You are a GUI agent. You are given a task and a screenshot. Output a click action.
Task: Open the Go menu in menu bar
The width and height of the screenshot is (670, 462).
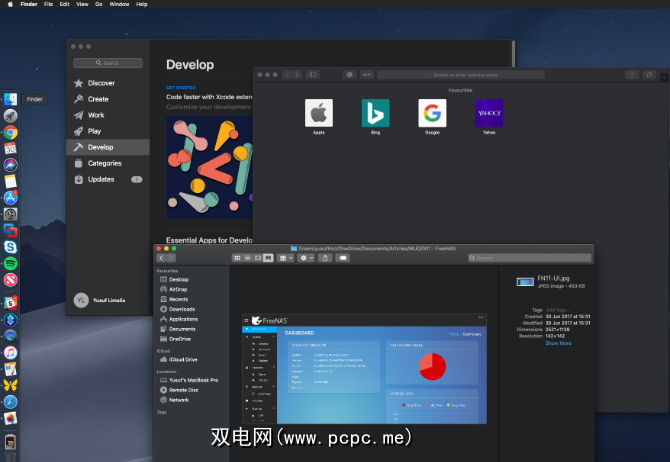(98, 4)
